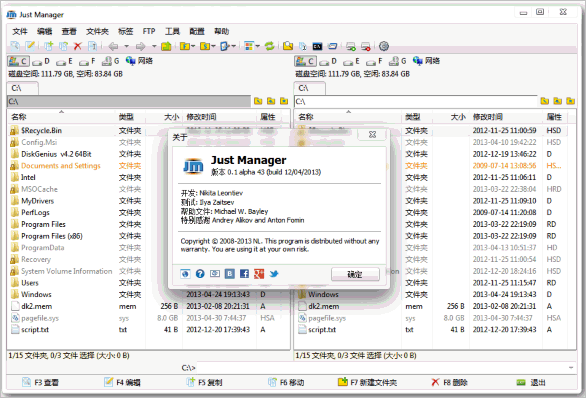
Task: Click the blue folder-window icon beside command prompt
Action: coord(332,46)
